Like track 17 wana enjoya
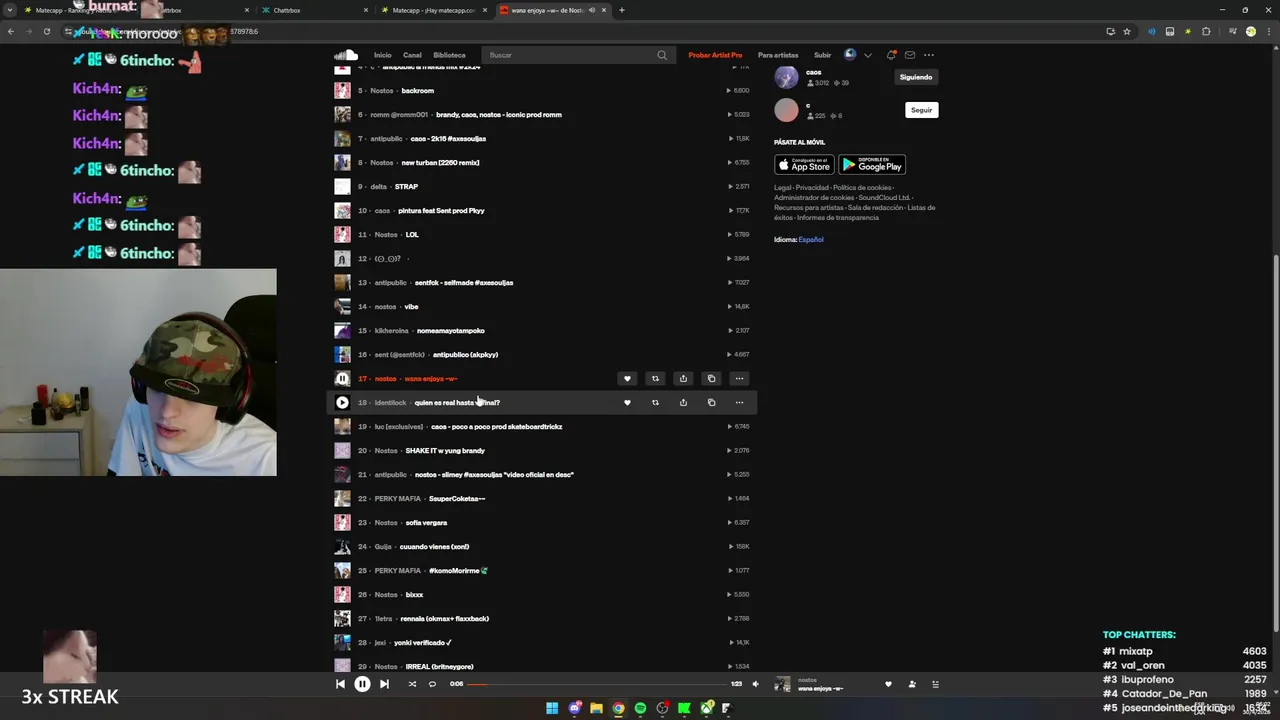 627,378
